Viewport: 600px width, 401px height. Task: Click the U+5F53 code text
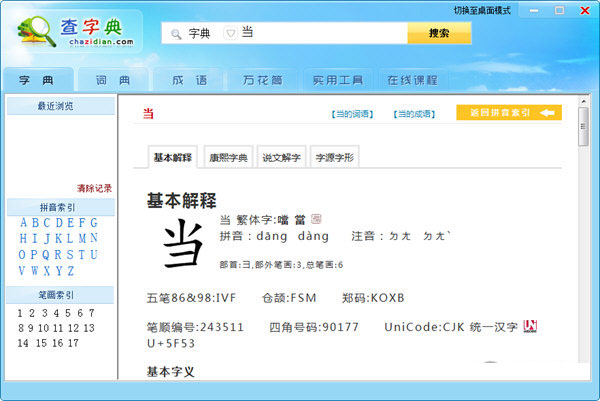tap(171, 344)
